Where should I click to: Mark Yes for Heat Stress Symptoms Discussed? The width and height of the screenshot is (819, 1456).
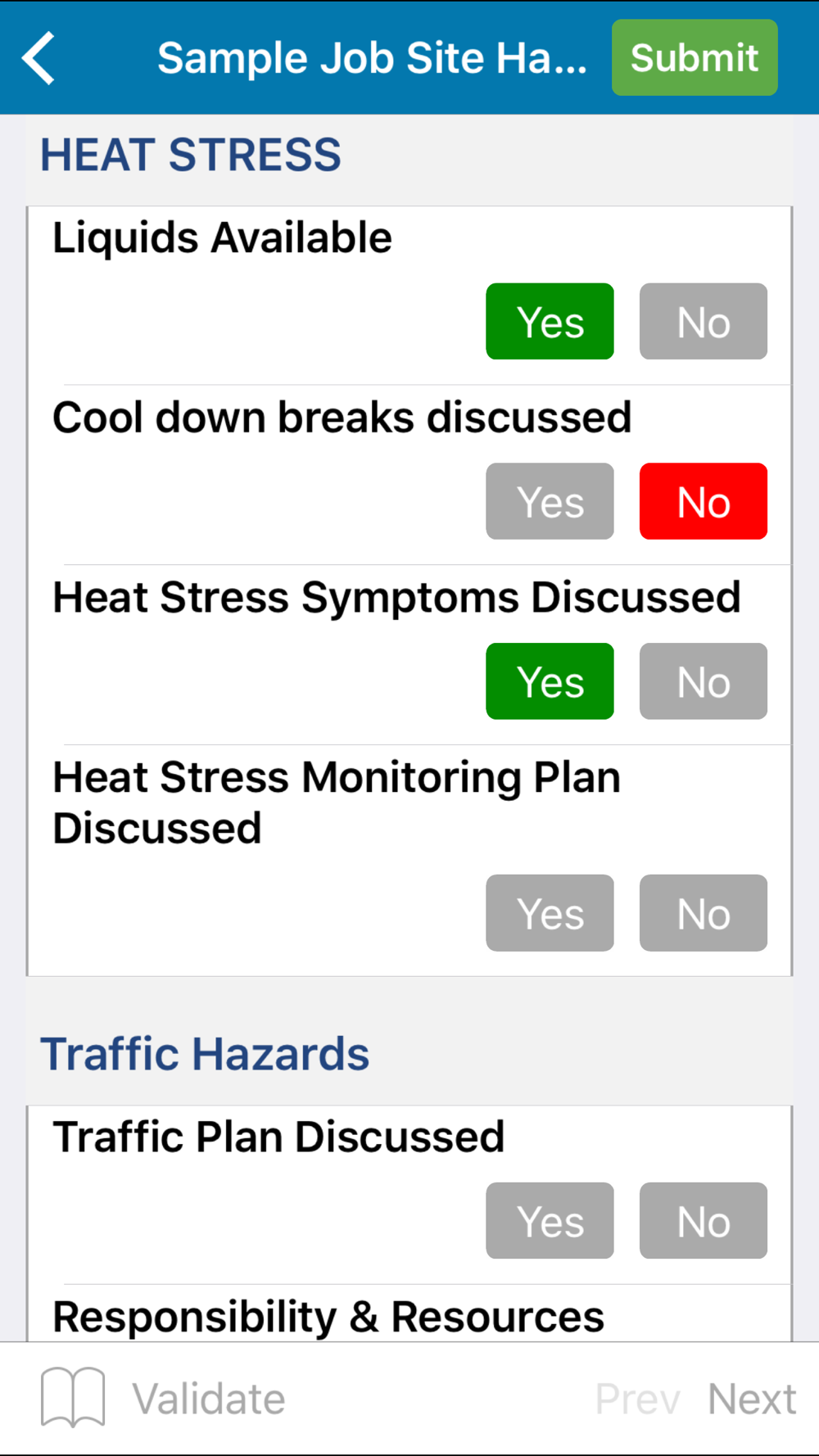coord(550,681)
